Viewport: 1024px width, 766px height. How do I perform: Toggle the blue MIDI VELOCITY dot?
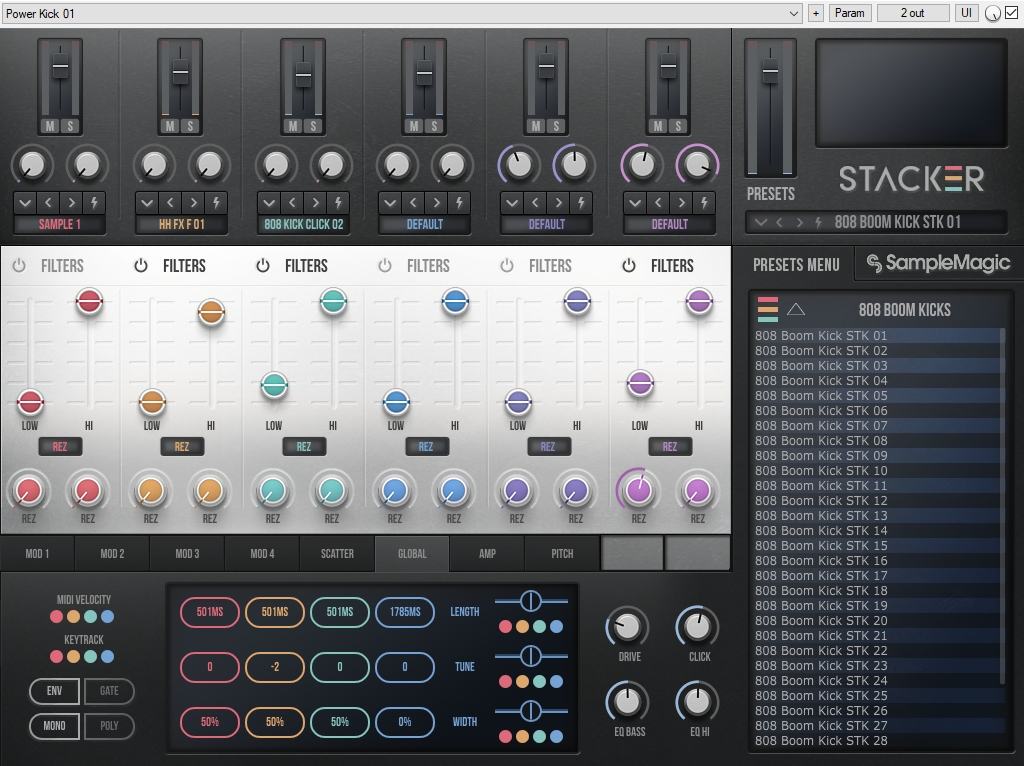108,616
